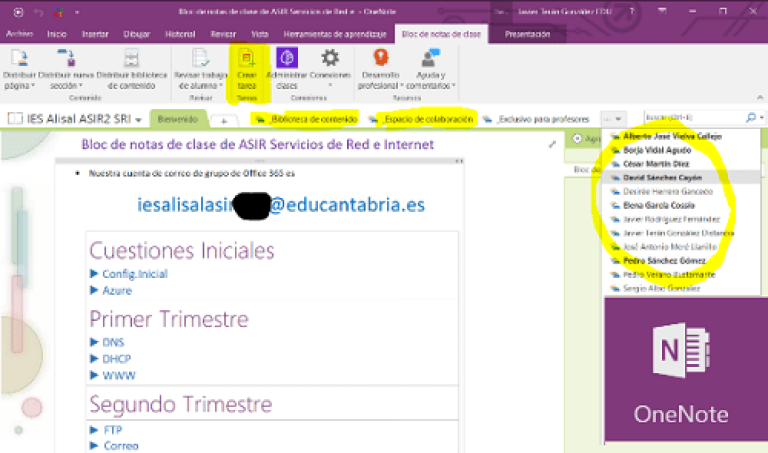Select Bloc de notas de clase tab
Viewport: 768px width, 453px height.
point(441,34)
